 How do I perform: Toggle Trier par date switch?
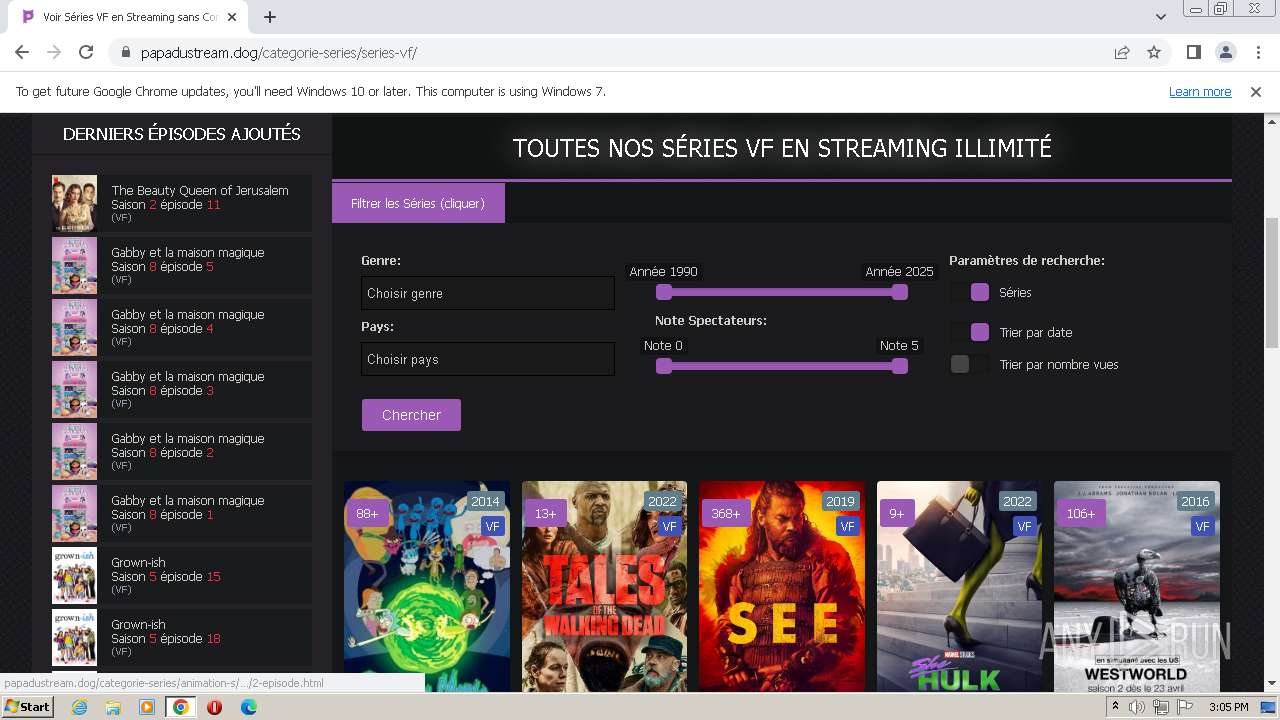click(x=970, y=332)
